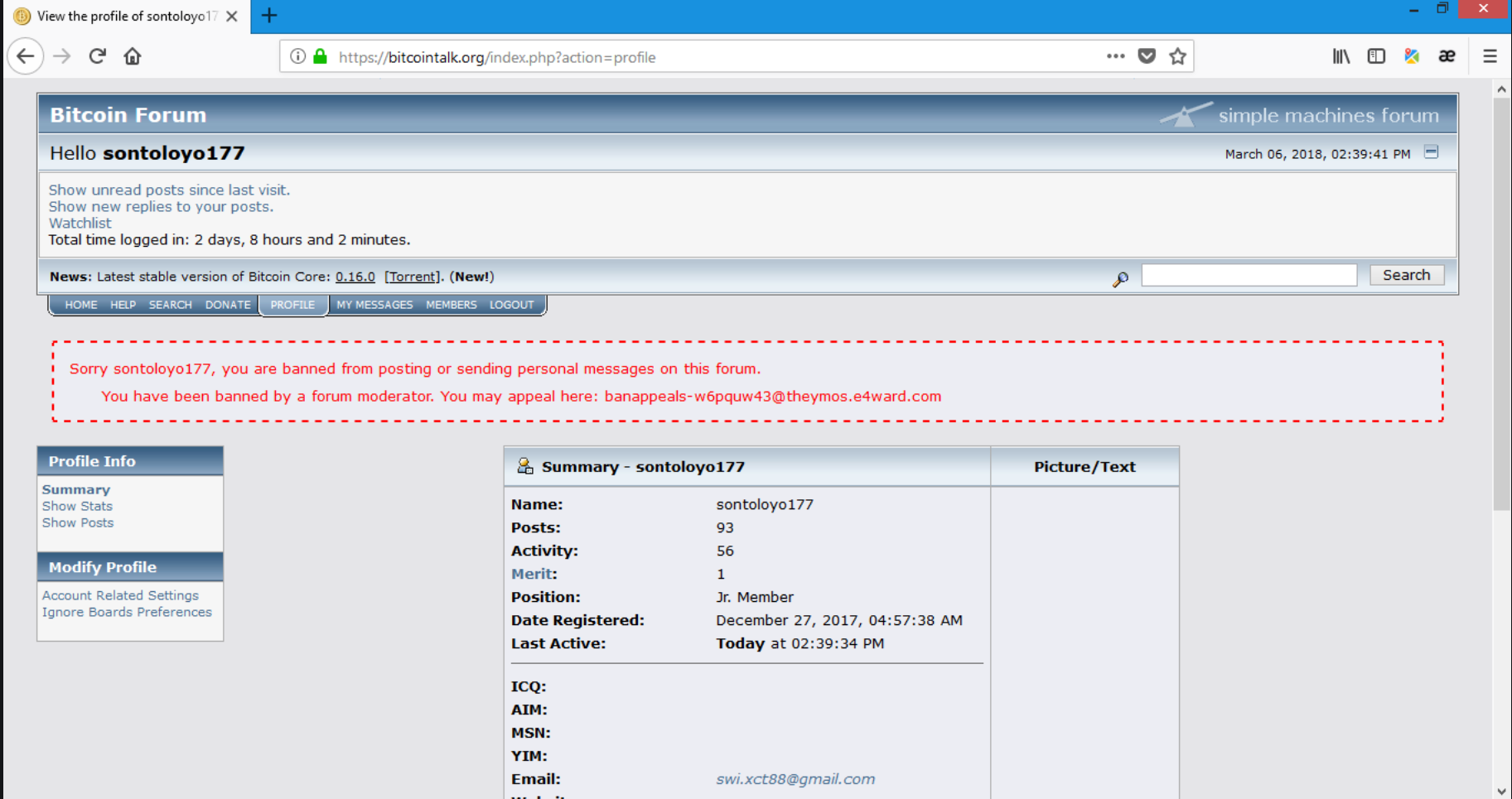The width and height of the screenshot is (1512, 799).
Task: Click the Bitcoin Forum title
Action: pyautogui.click(x=128, y=115)
